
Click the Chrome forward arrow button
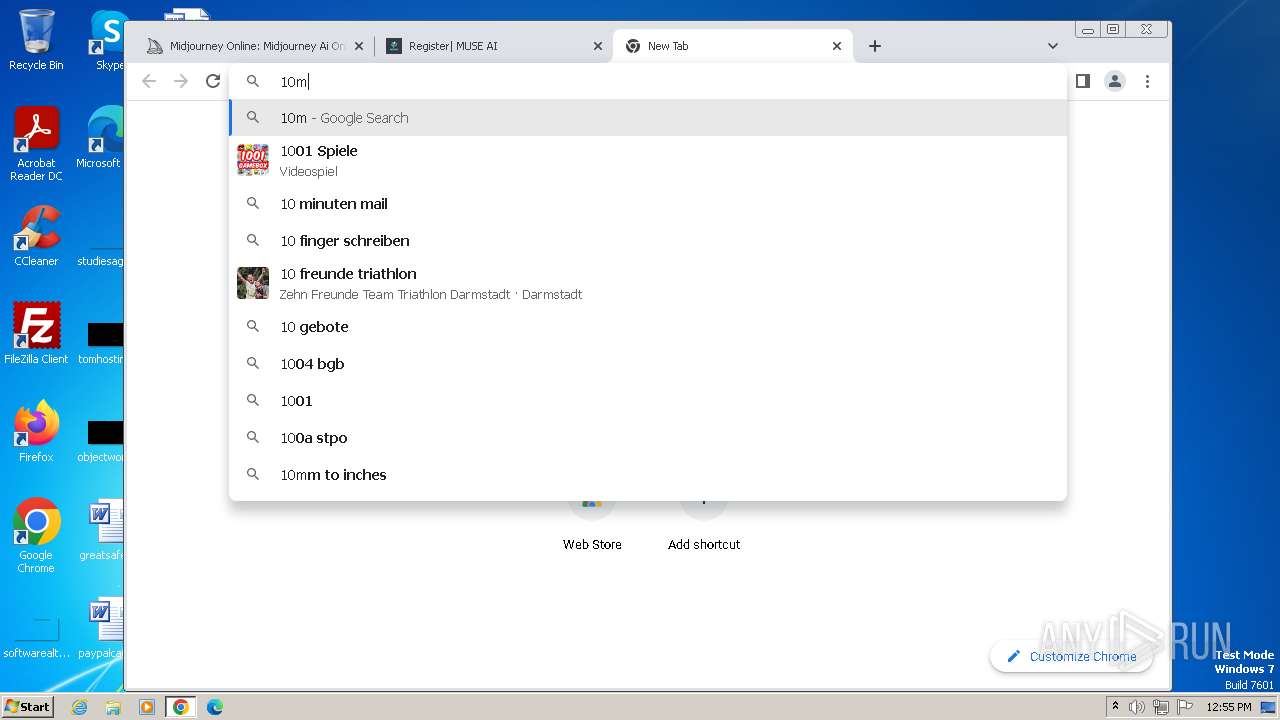[x=181, y=81]
